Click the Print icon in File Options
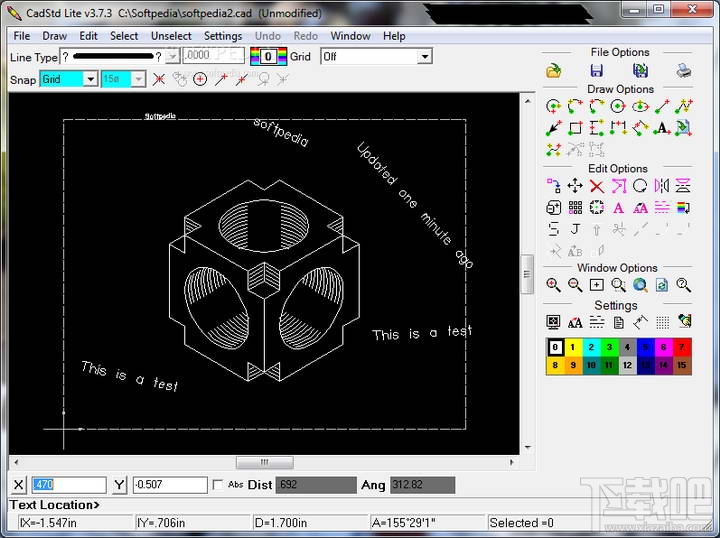720x538 pixels. [x=683, y=70]
